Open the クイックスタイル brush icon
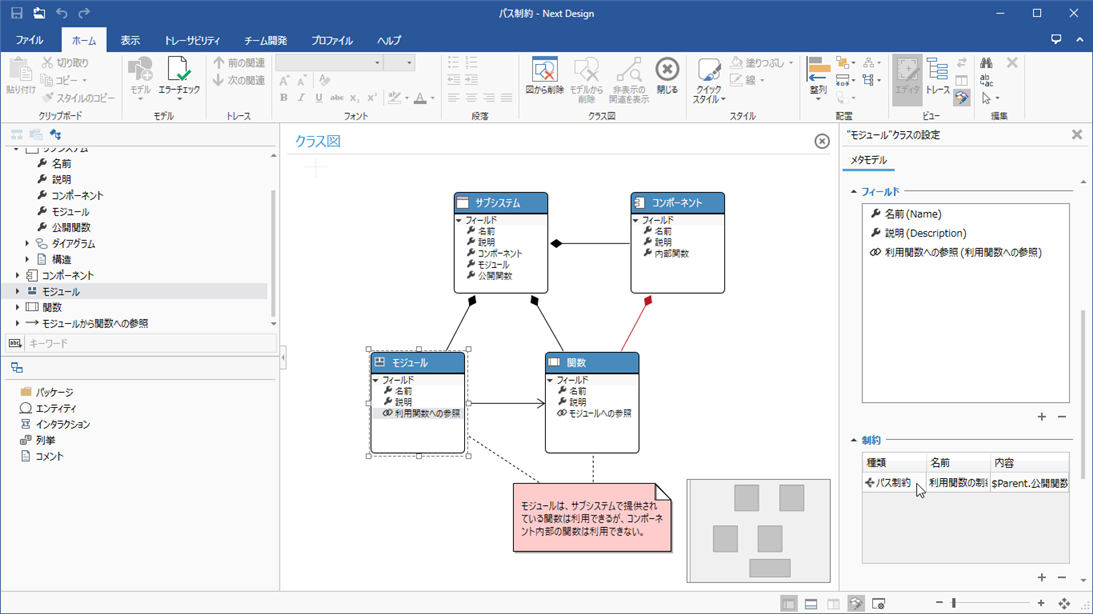Image resolution: width=1093 pixels, height=614 pixels. 708,72
